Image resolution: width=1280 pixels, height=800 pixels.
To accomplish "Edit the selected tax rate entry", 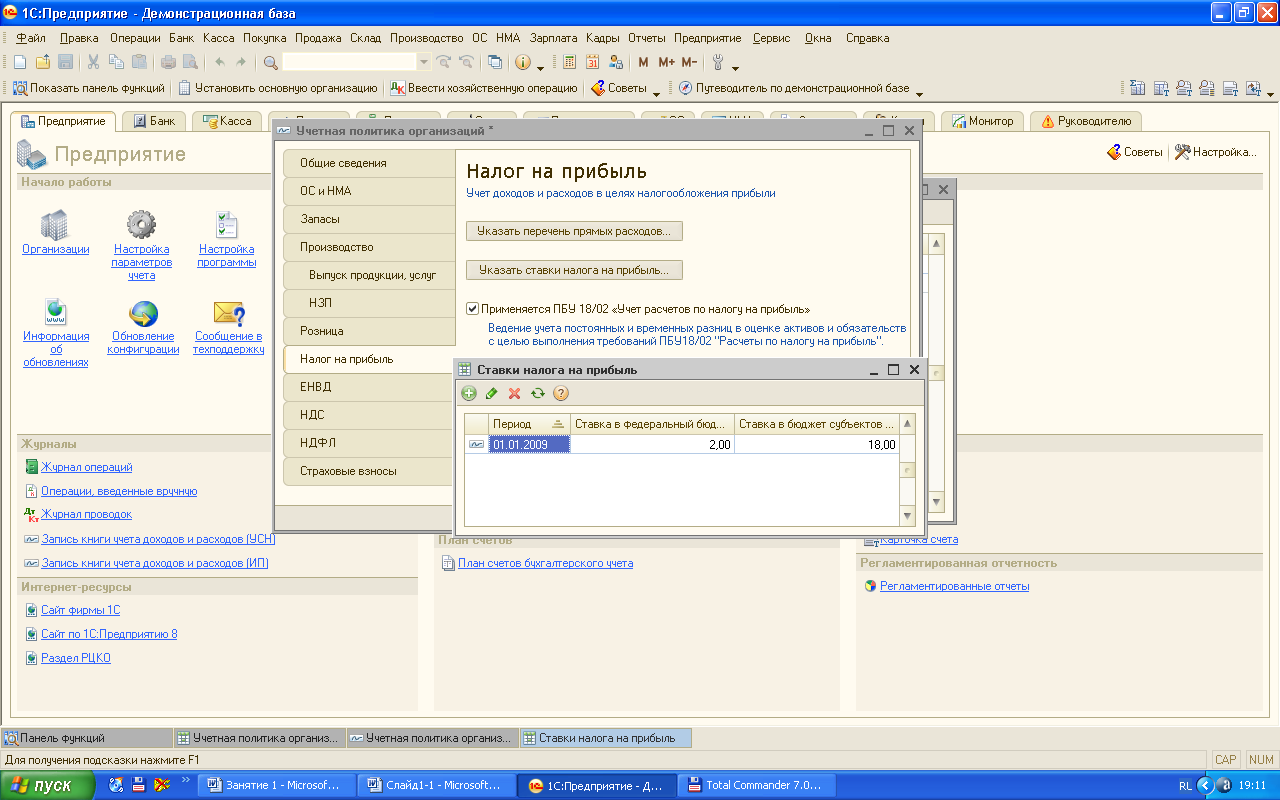I will tap(492, 394).
